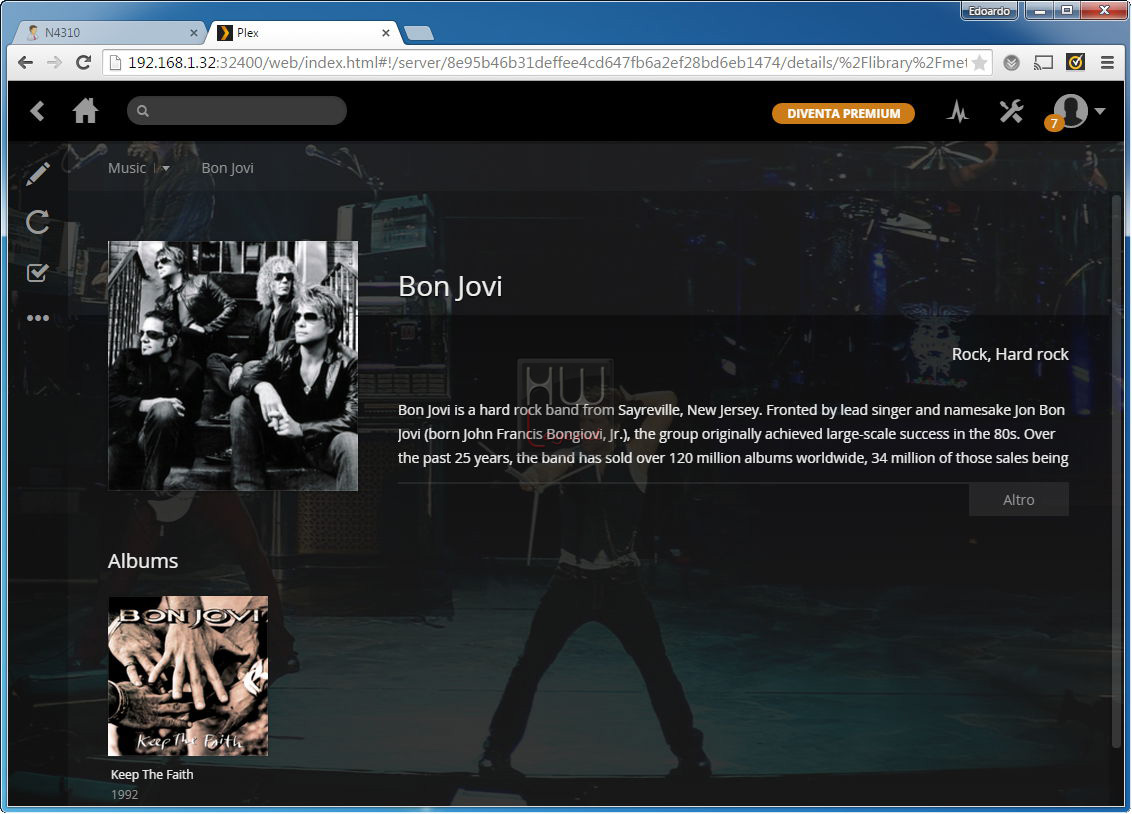
Task: Click the Bon Jovi artist photo
Action: click(233, 366)
